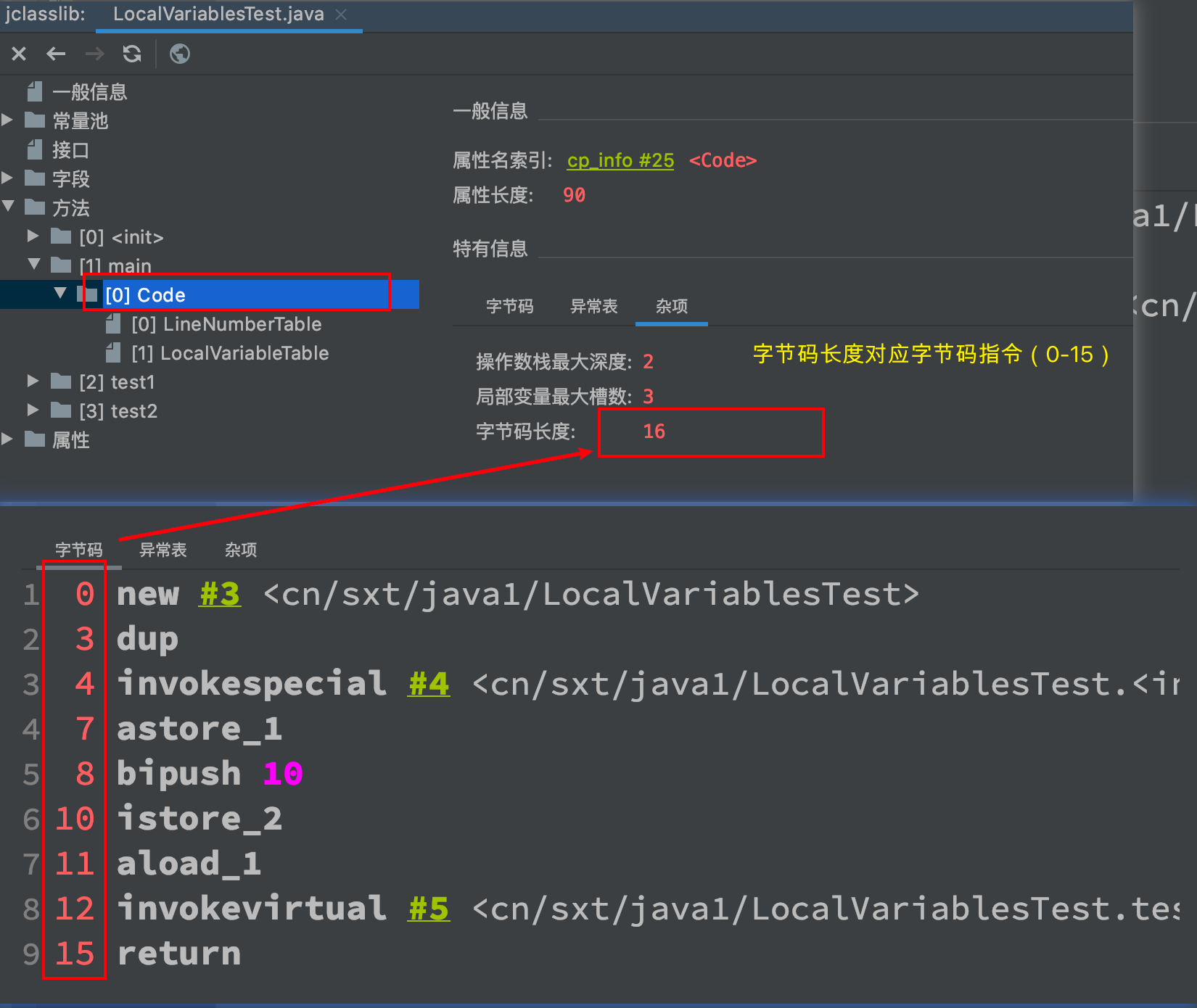Select the 字节码 tab above the instruction list
This screenshot has width=1197, height=1008.
click(79, 550)
